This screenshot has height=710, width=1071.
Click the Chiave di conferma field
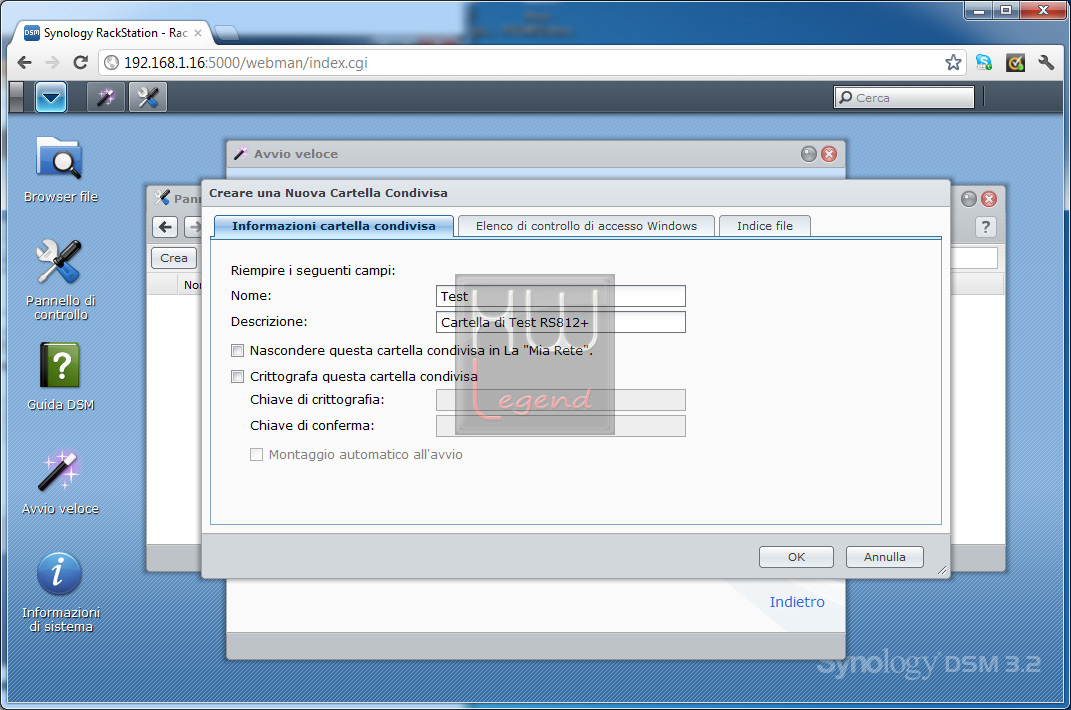[561, 426]
